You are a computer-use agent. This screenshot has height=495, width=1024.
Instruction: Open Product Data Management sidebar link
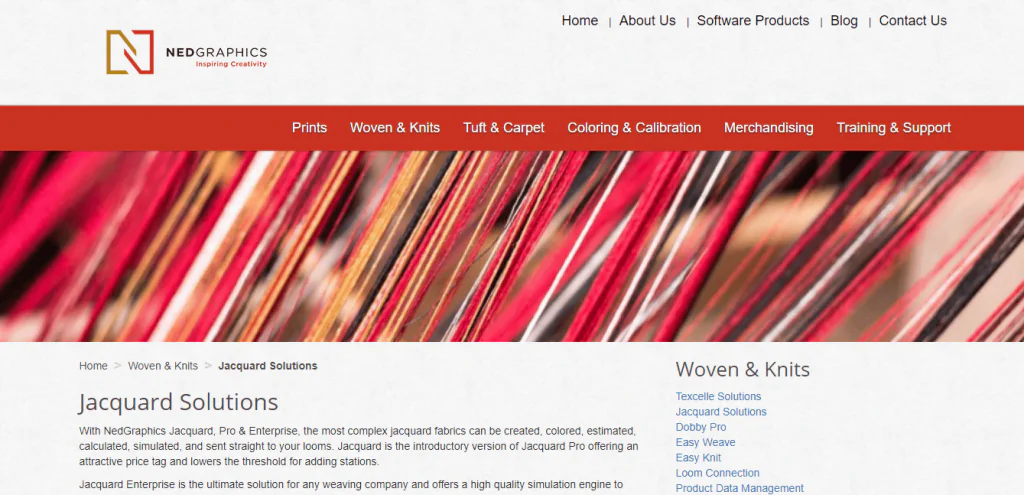740,488
